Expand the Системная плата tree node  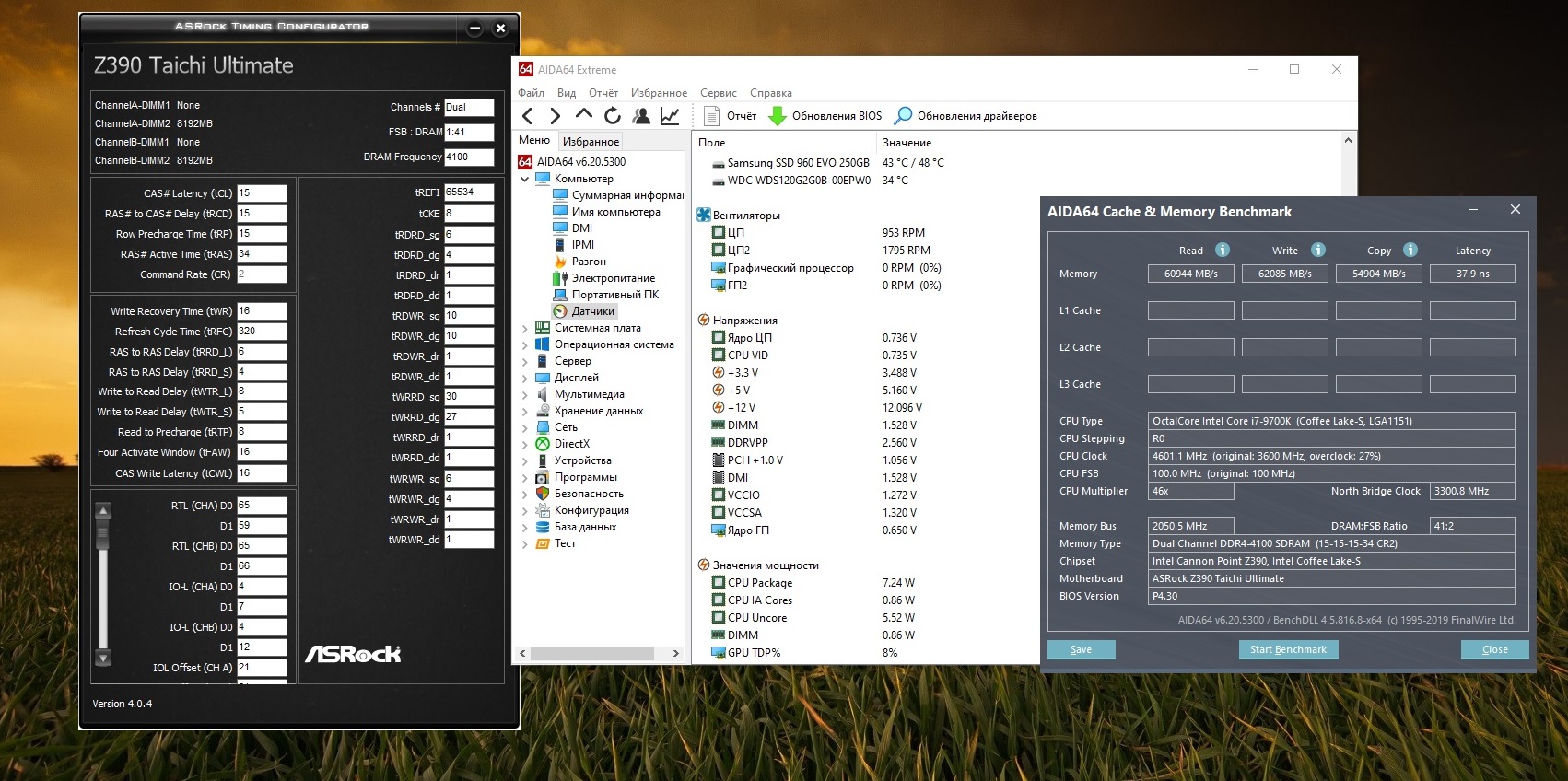(525, 328)
